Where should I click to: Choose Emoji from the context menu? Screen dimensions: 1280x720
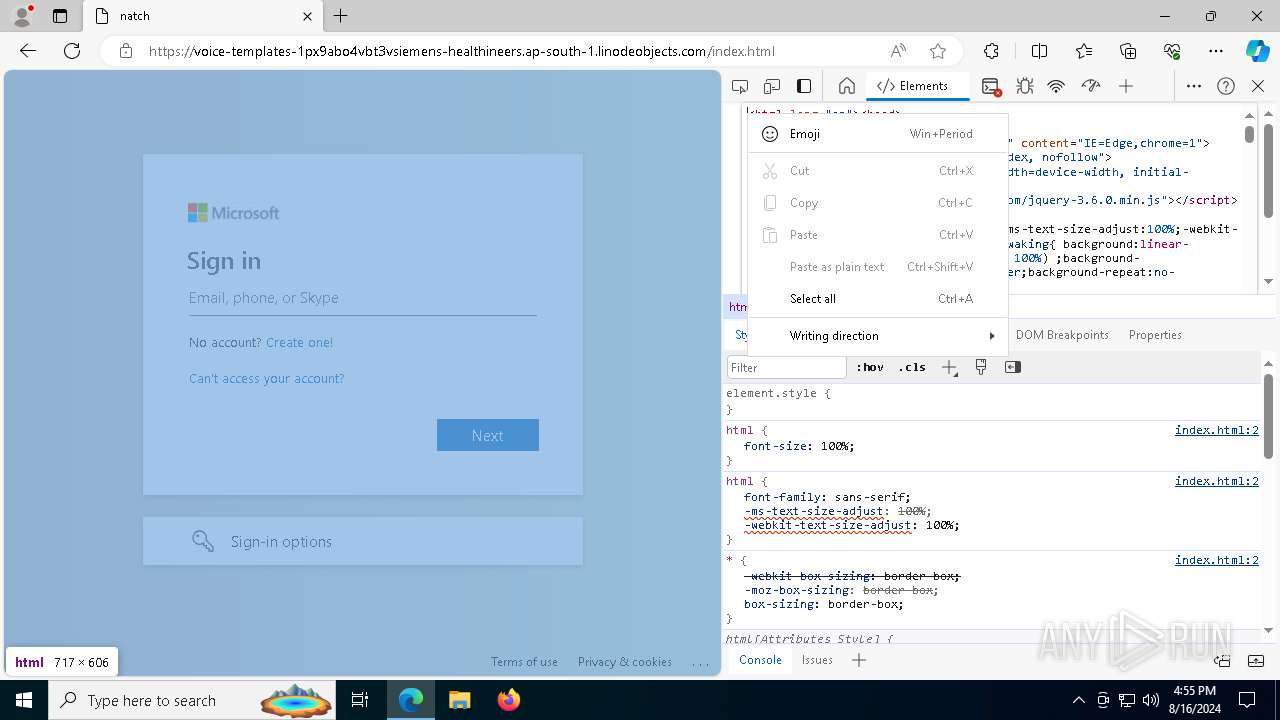coord(877,134)
